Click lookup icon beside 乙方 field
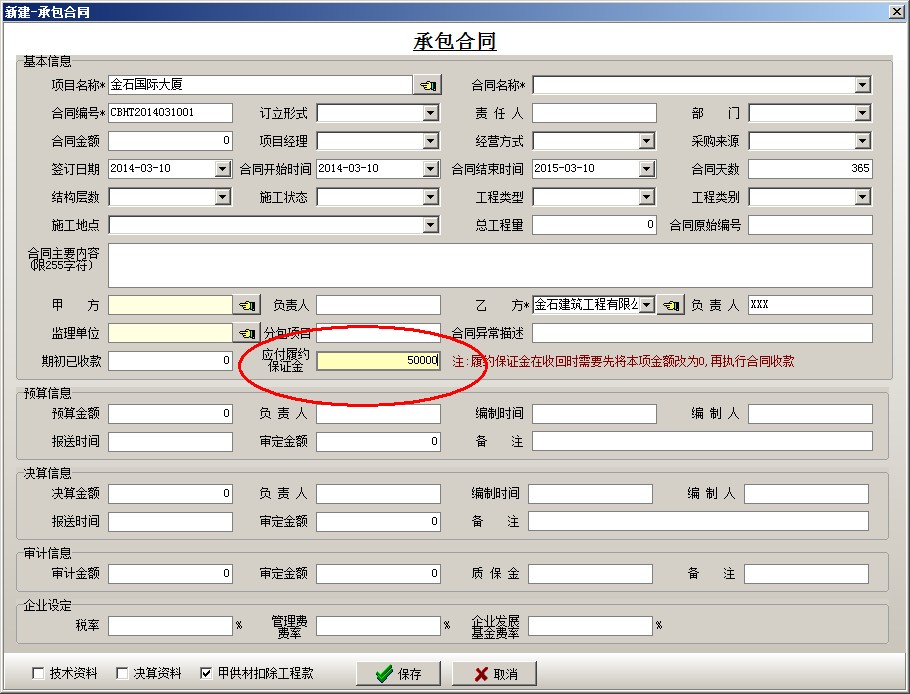The image size is (910, 694). (x=671, y=305)
